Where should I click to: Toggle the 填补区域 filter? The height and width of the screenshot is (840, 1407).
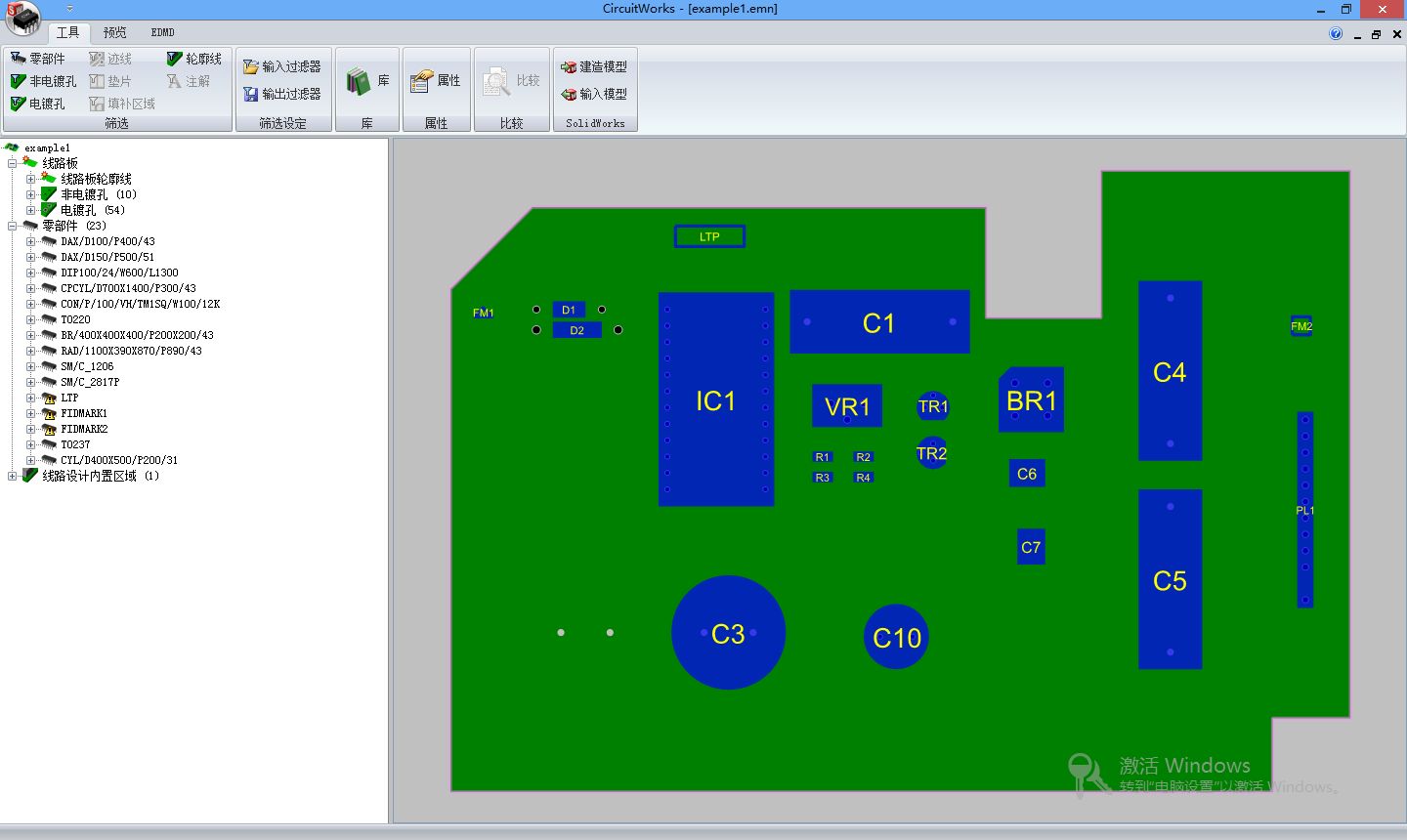tap(122, 104)
